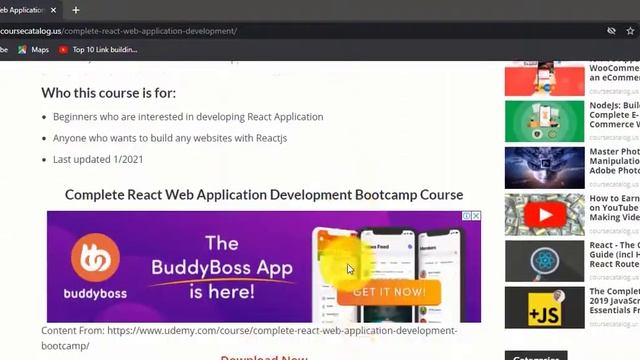Open the Maps bookmark

coord(33,50)
